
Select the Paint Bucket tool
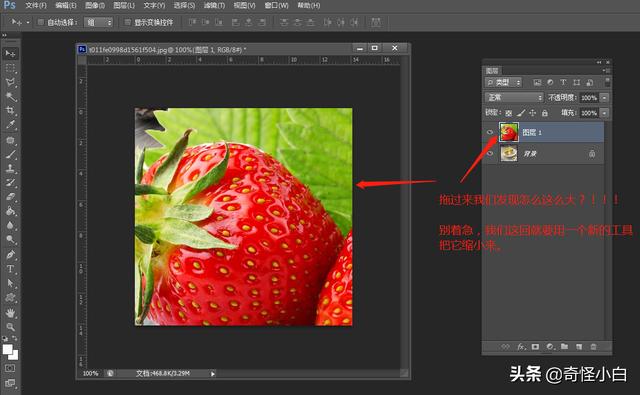[10, 211]
